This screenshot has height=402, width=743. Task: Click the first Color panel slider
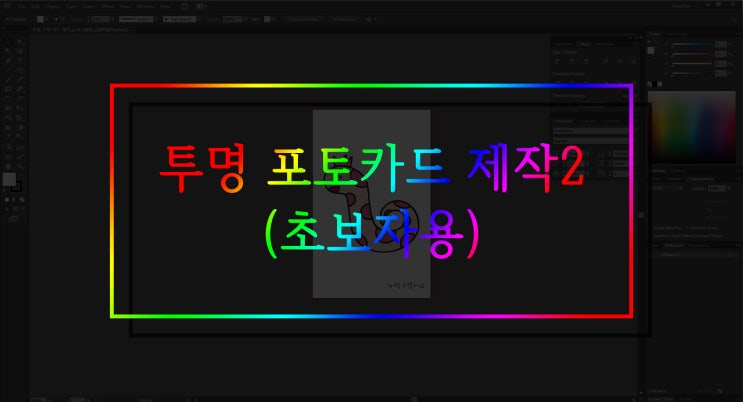pos(692,44)
